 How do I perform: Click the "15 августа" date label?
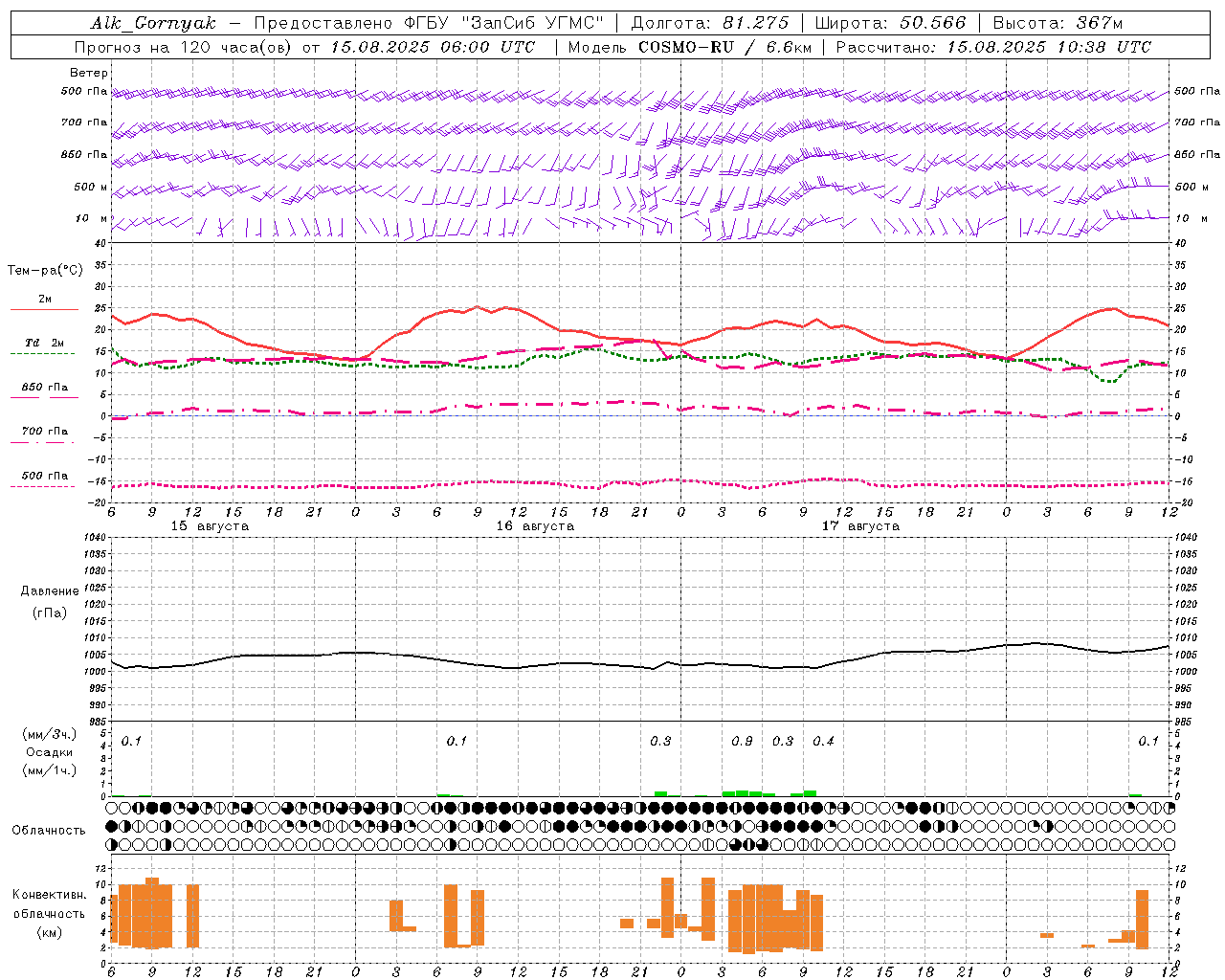[x=210, y=526]
